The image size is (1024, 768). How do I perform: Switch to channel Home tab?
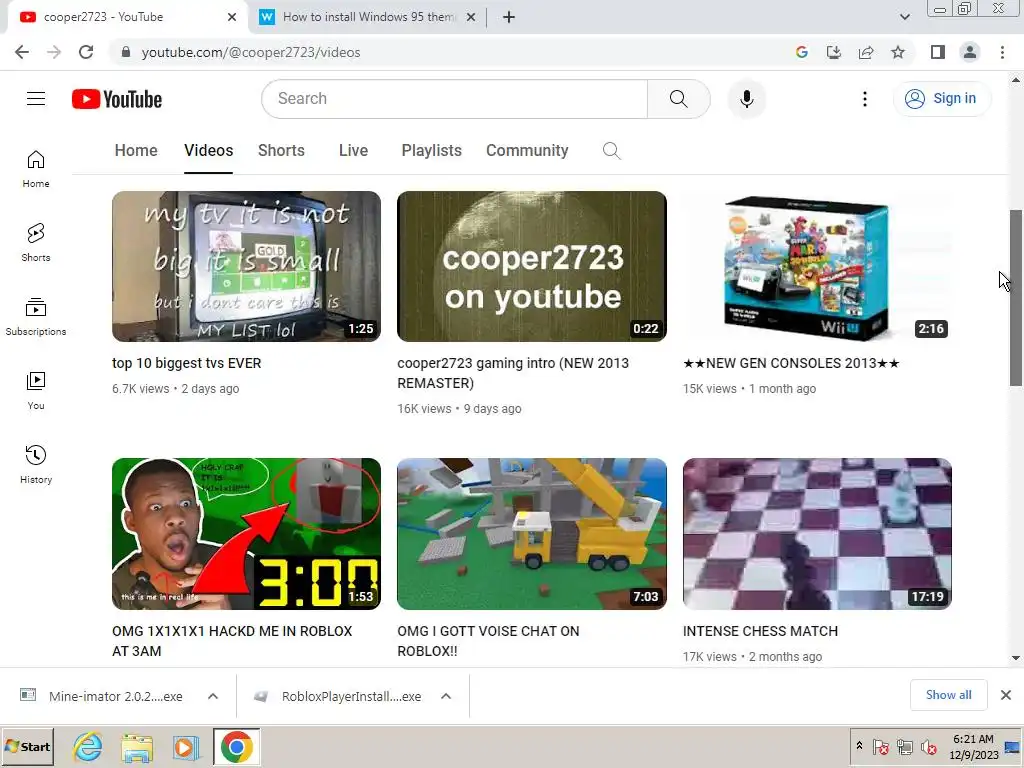point(136,151)
